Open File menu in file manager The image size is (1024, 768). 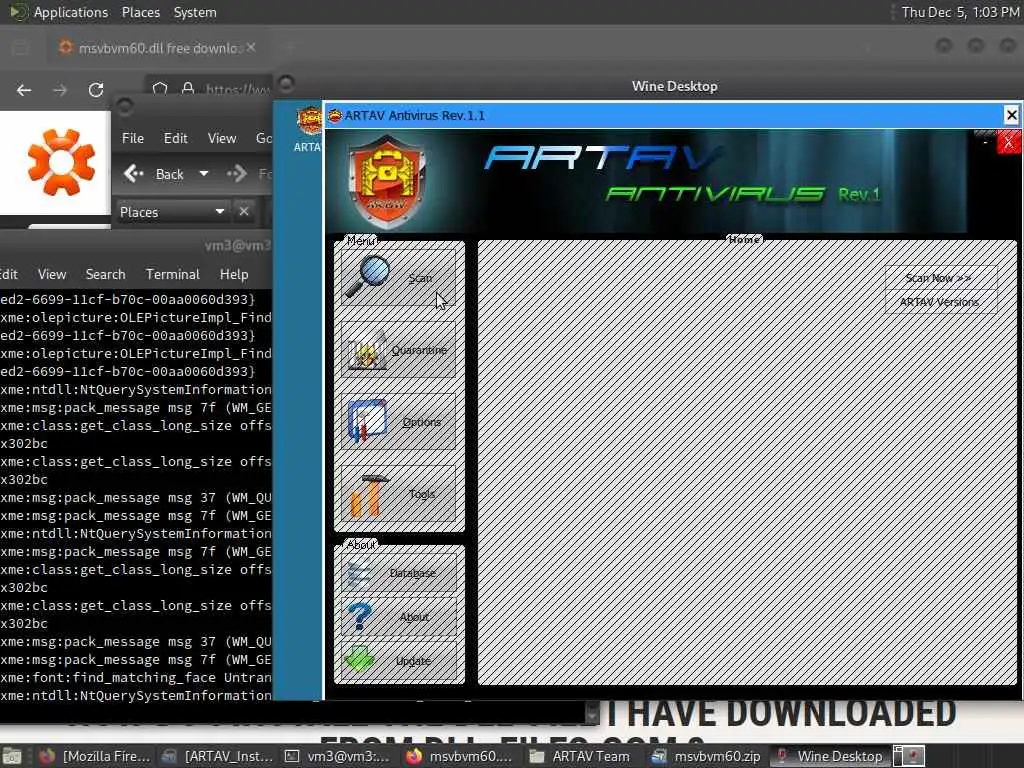[x=133, y=138]
